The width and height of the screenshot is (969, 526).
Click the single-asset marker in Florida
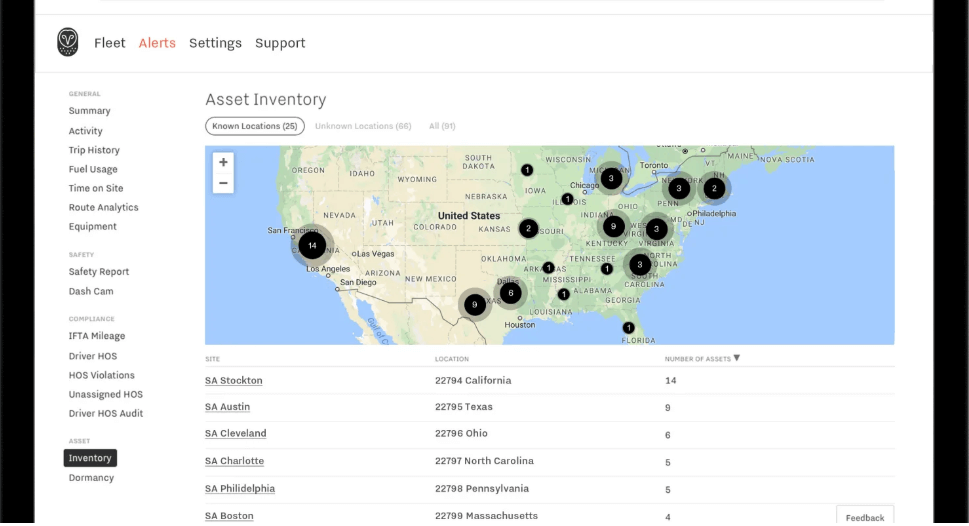tap(628, 328)
